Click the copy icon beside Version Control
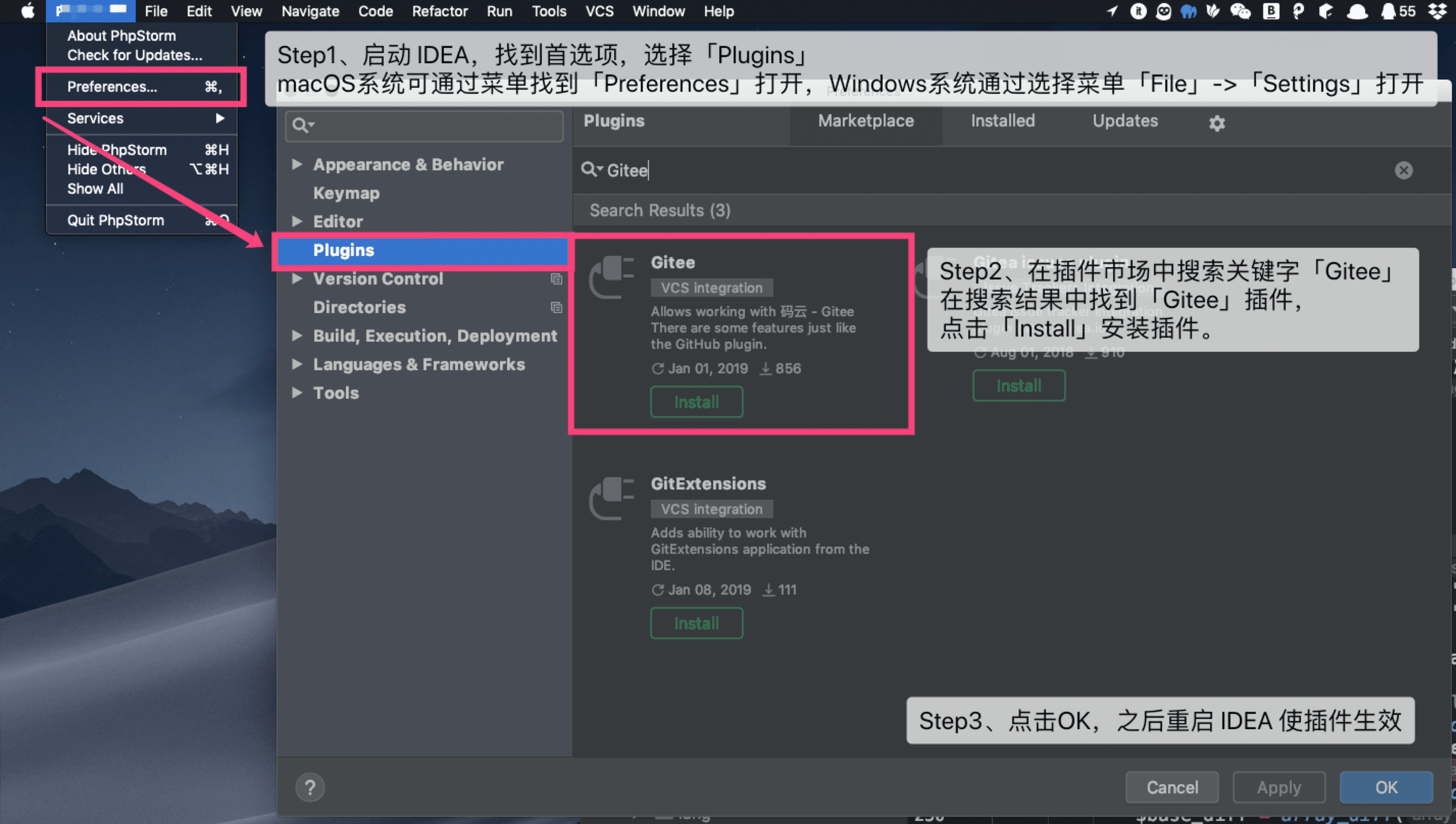The width and height of the screenshot is (1456, 824). [558, 279]
